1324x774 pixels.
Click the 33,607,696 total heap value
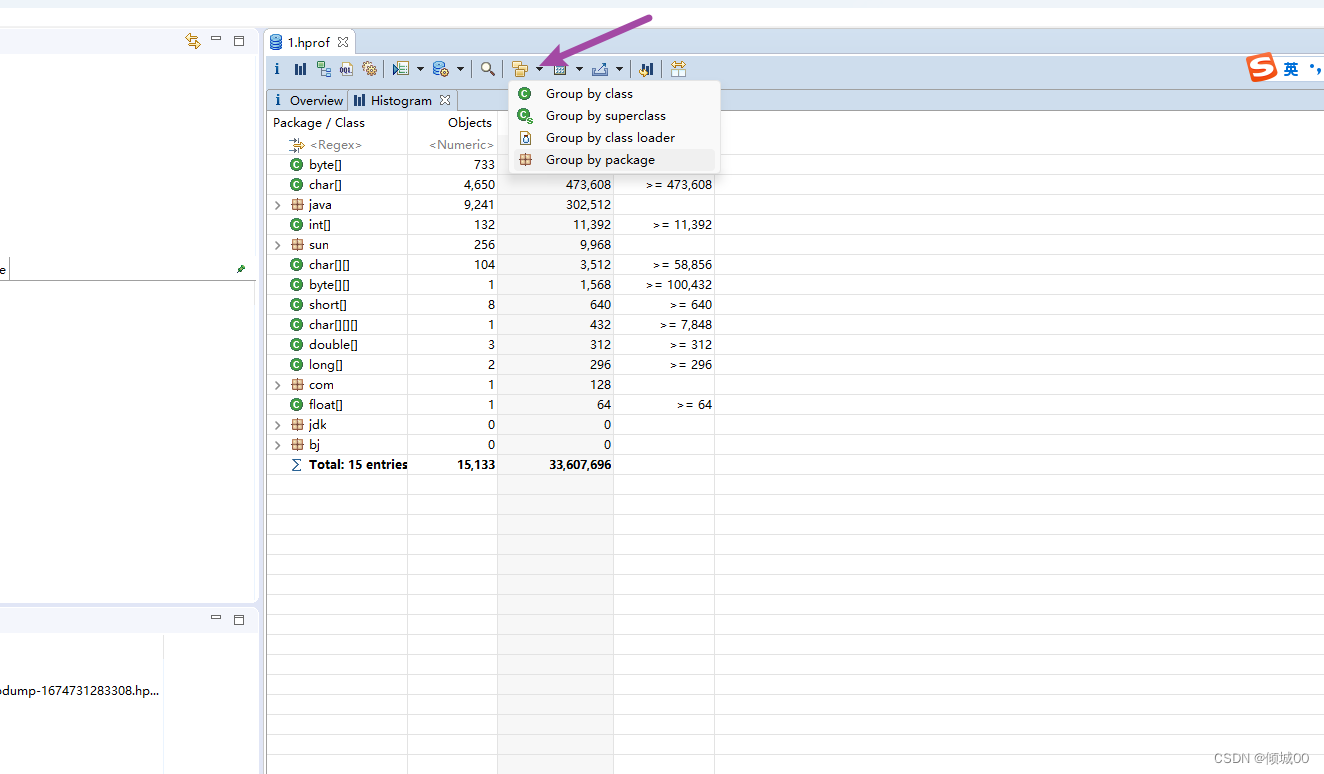(x=580, y=465)
